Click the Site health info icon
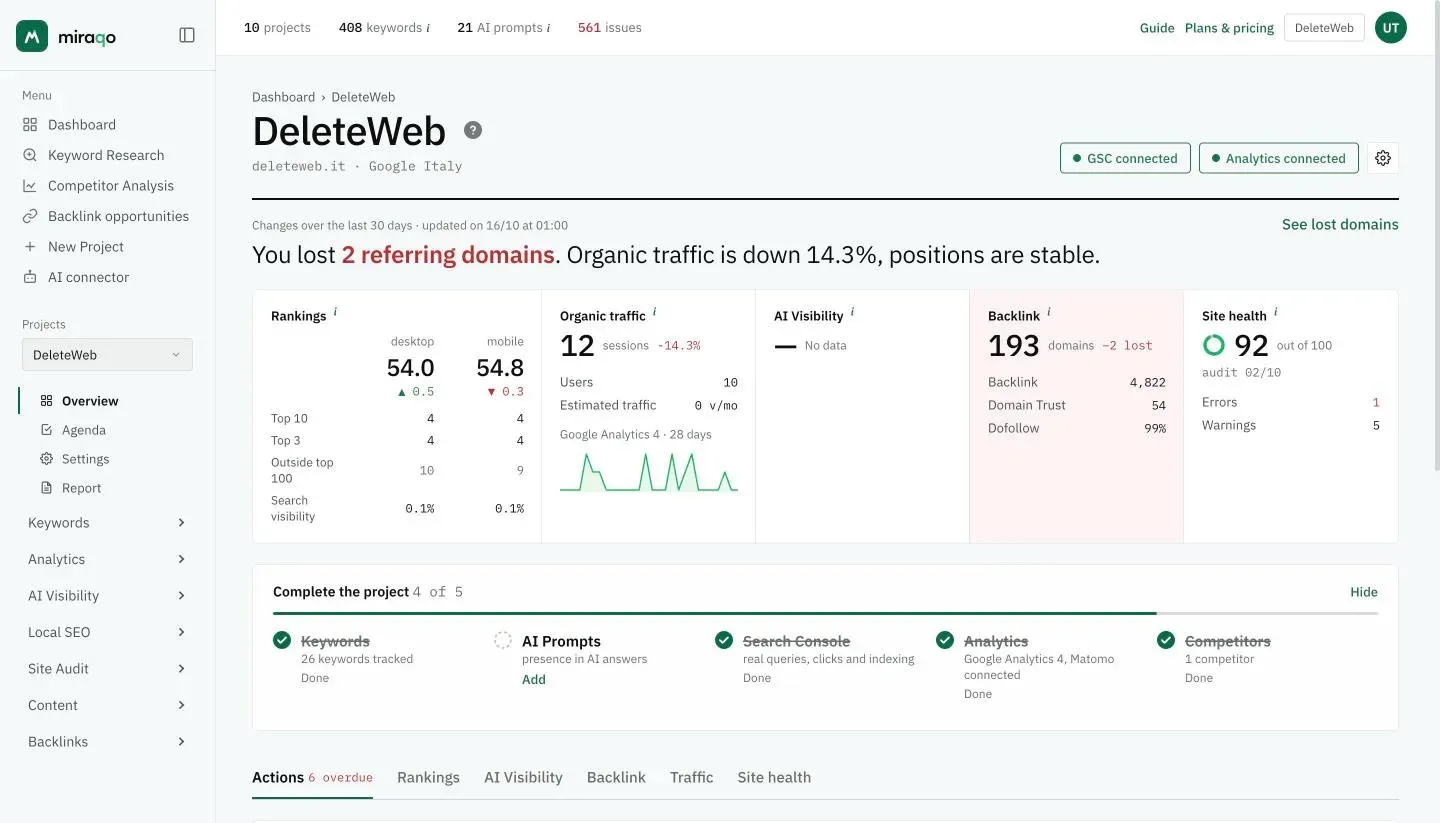Viewport: 1440px width, 823px height. click(1275, 312)
